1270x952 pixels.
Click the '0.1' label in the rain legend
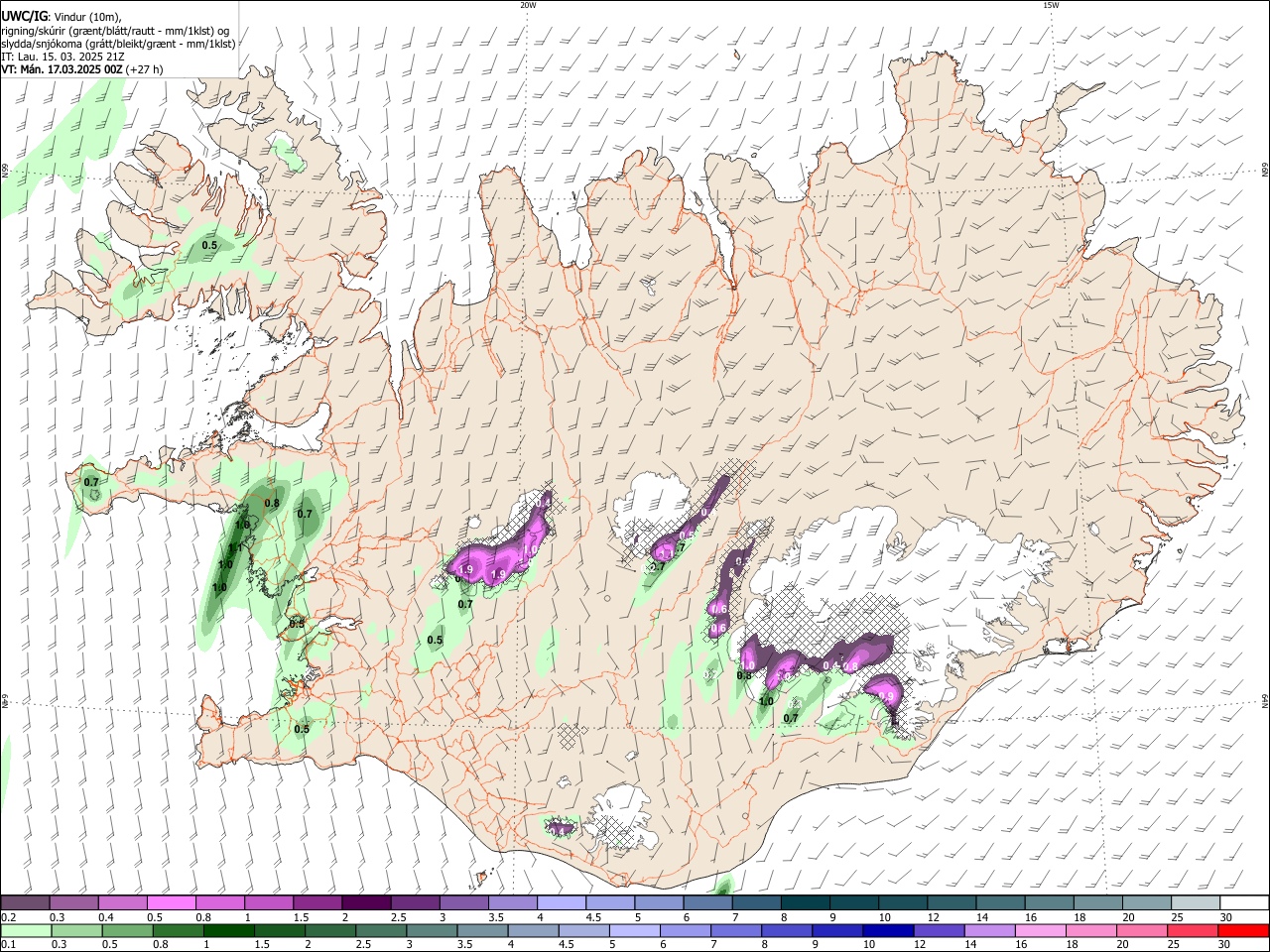coord(7,944)
